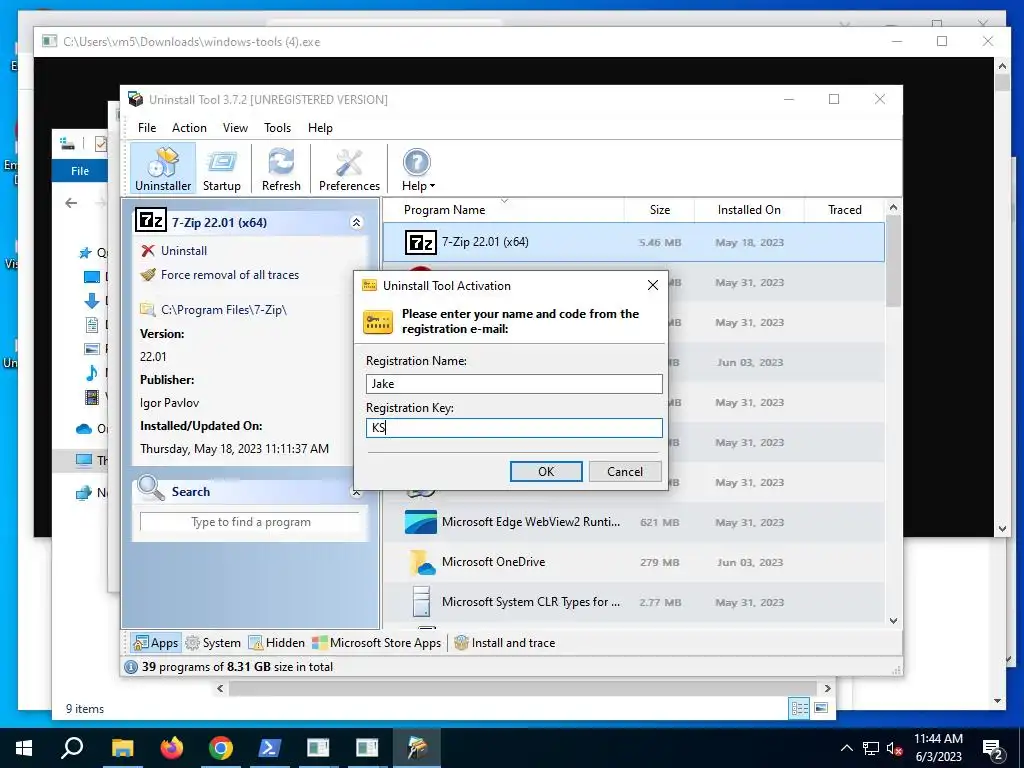This screenshot has width=1024, height=768.
Task: Open File Explorer from the taskbar
Action: pyautogui.click(x=122, y=748)
